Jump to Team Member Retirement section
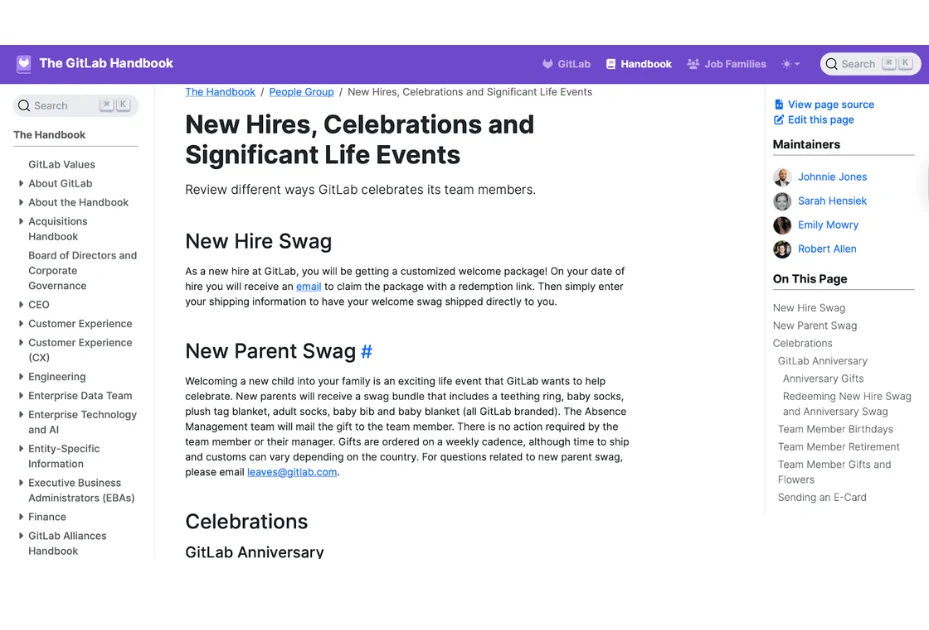This screenshot has height=630, width=929. (x=838, y=447)
